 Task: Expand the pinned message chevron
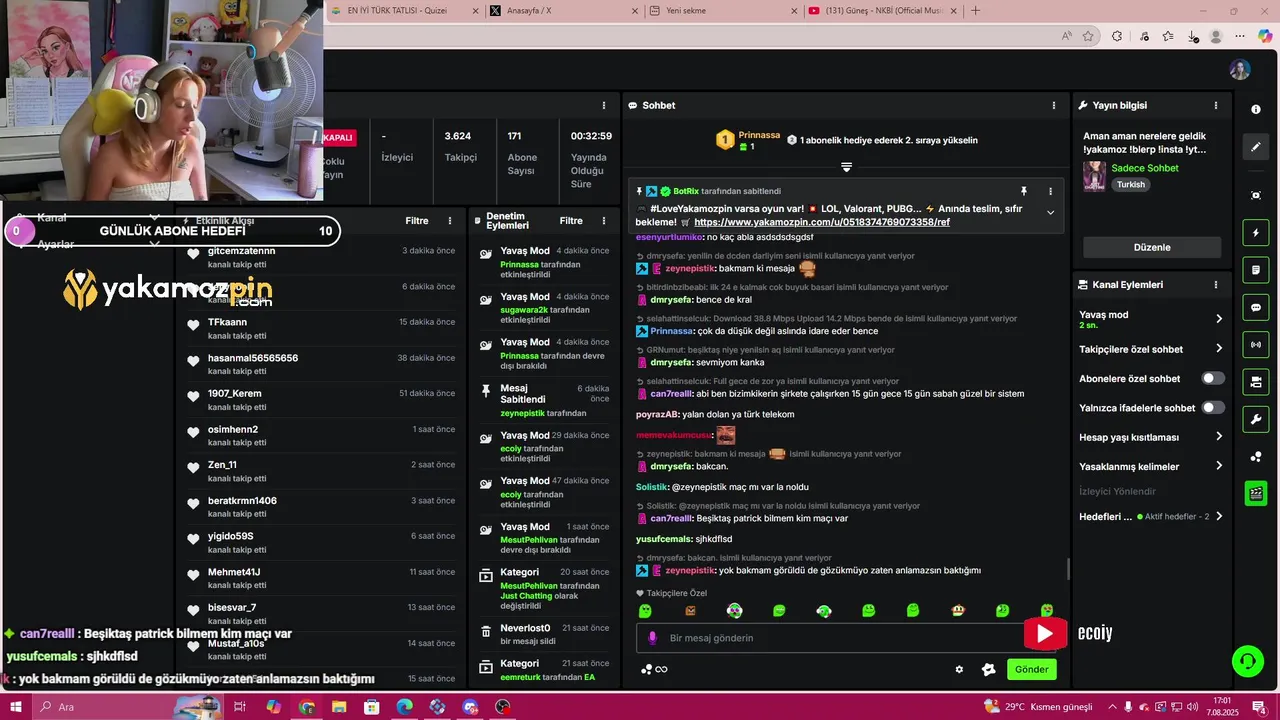1050,212
